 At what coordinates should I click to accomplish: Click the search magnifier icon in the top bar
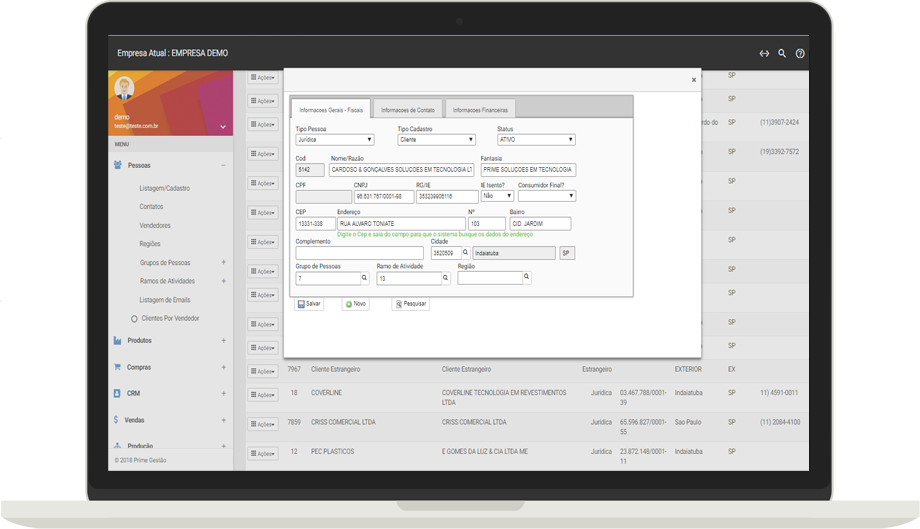pyautogui.click(x=782, y=54)
